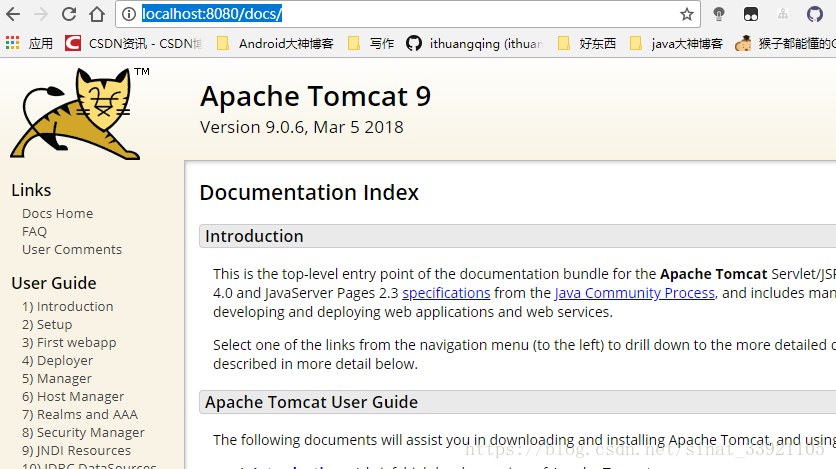Viewport: 836px width, 469px height.
Task: Open the Android大神博客 bookmark folder
Action: coord(275,43)
